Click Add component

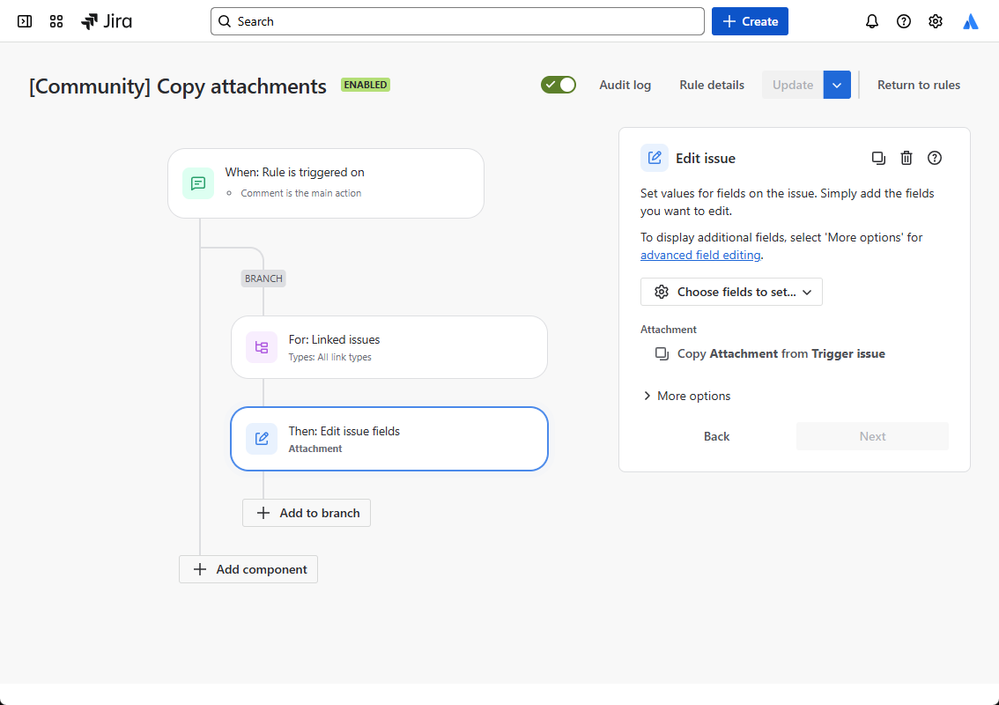[x=248, y=569]
